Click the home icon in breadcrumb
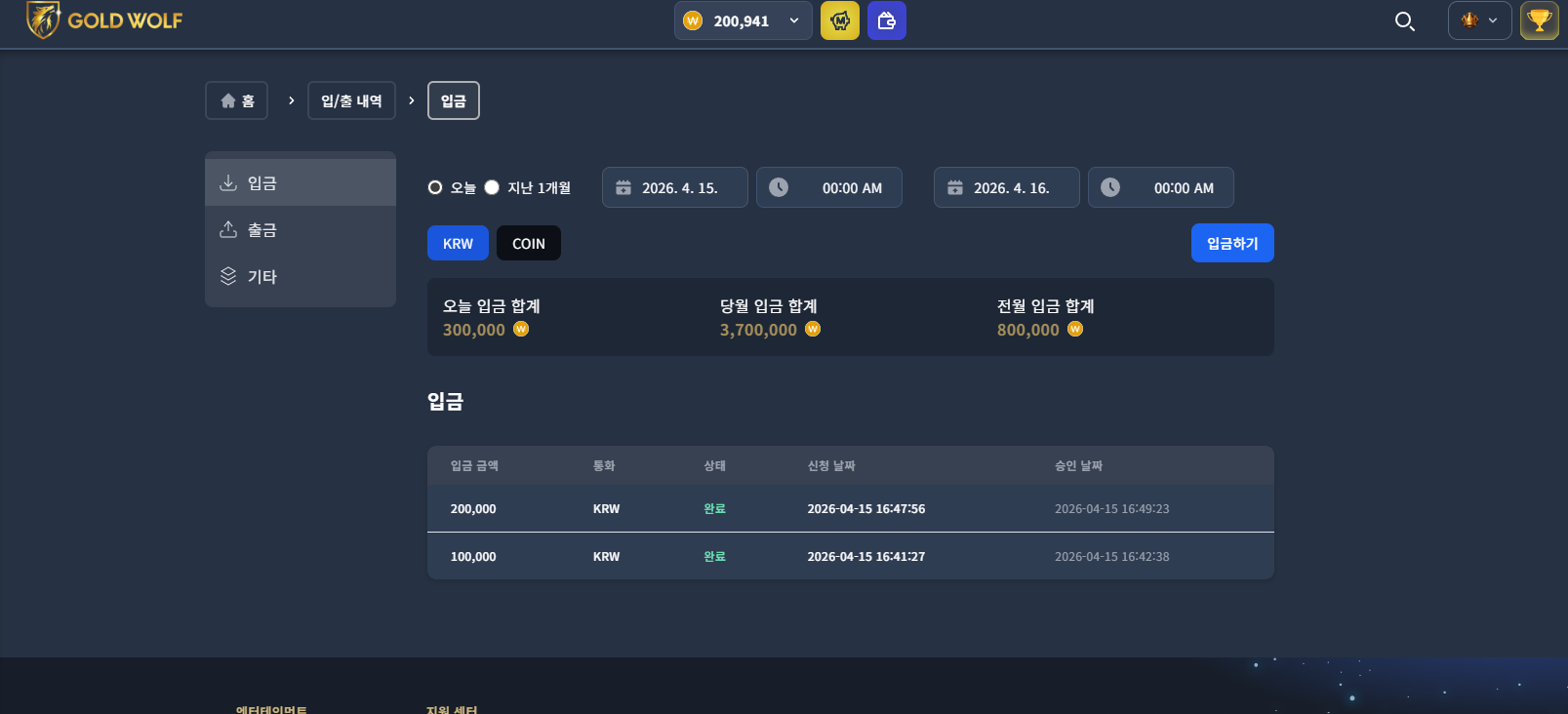Screen dimensions: 1568x714 pos(228,100)
